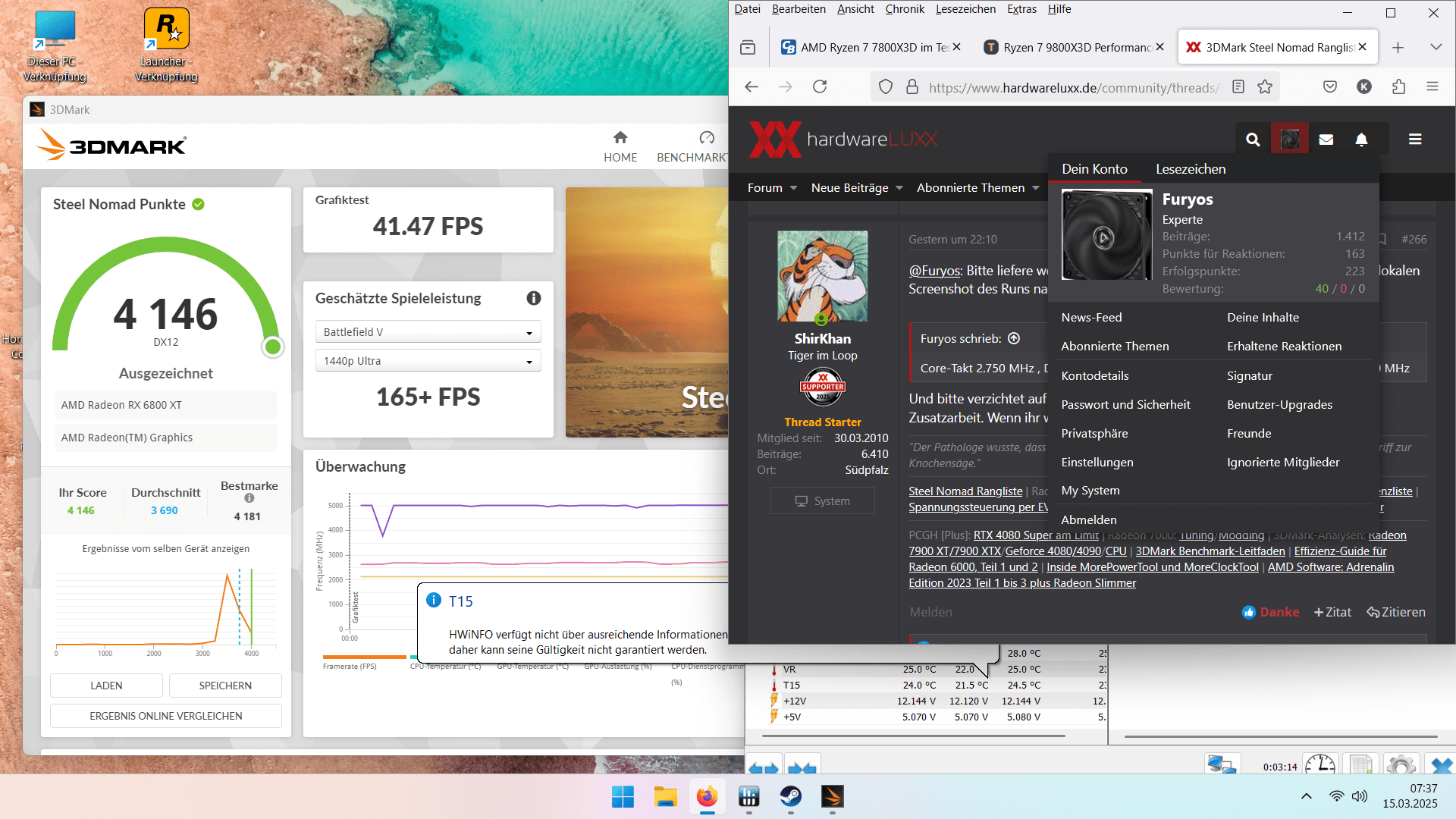
Task: Open Firefox list all tabs chevron
Action: (x=1436, y=47)
